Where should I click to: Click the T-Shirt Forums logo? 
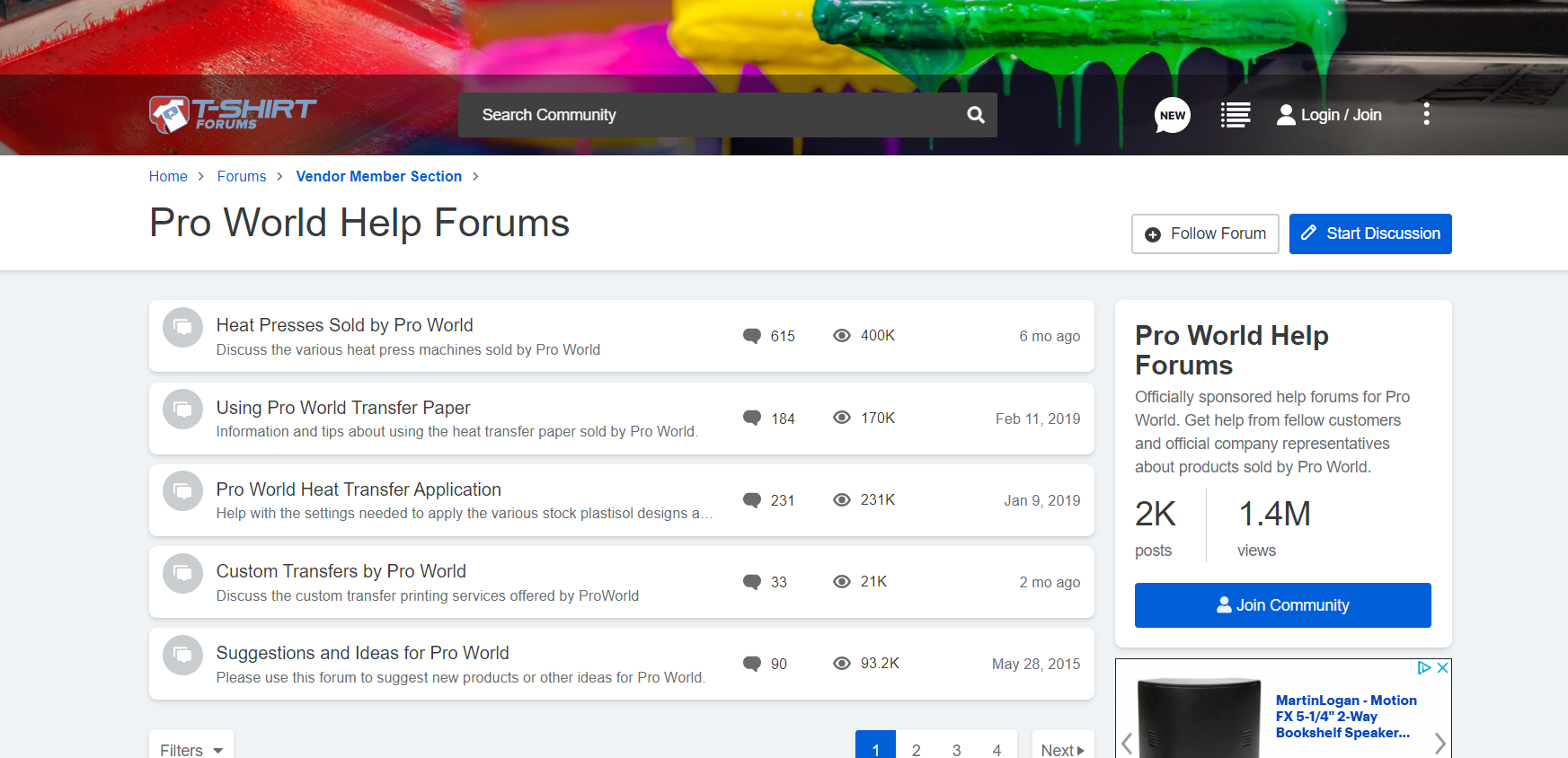coord(233,114)
